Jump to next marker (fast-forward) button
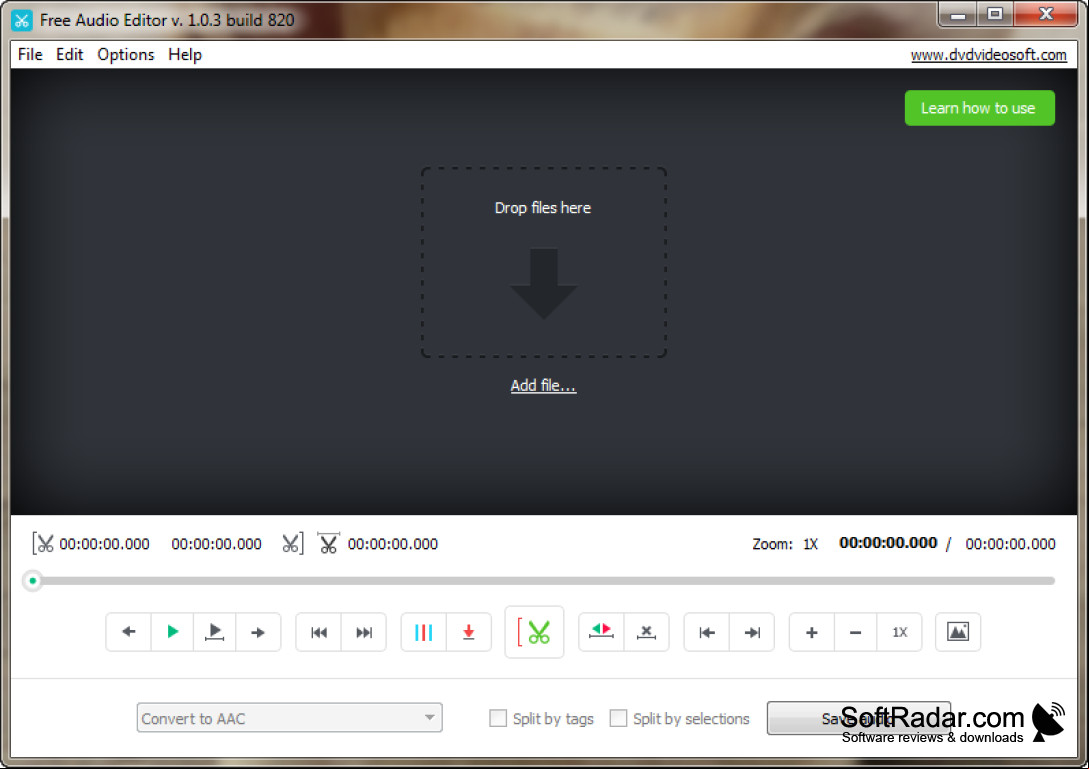This screenshot has height=769, width=1089. pyautogui.click(x=364, y=632)
